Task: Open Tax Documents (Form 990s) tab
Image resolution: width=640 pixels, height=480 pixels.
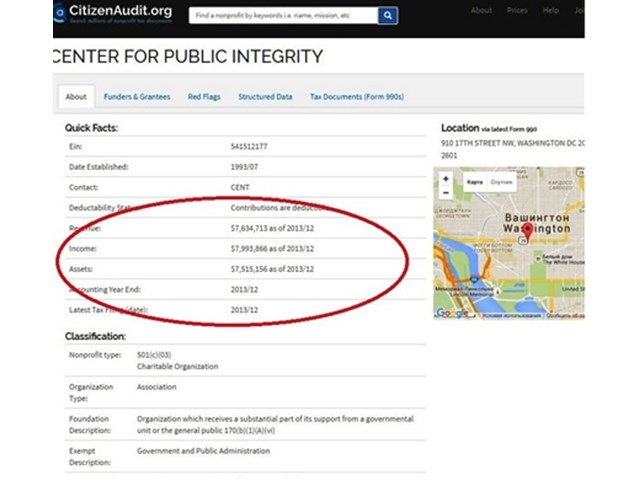Action: coord(357,97)
